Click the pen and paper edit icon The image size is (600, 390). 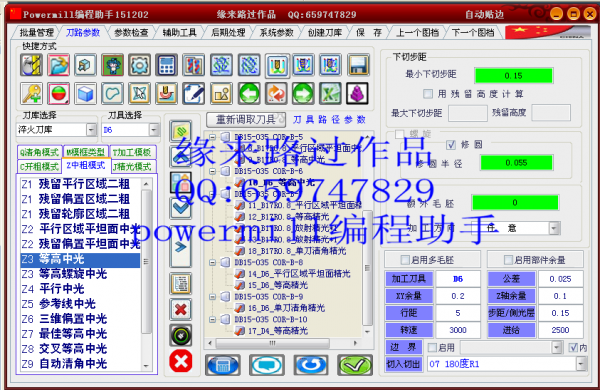tap(193, 93)
